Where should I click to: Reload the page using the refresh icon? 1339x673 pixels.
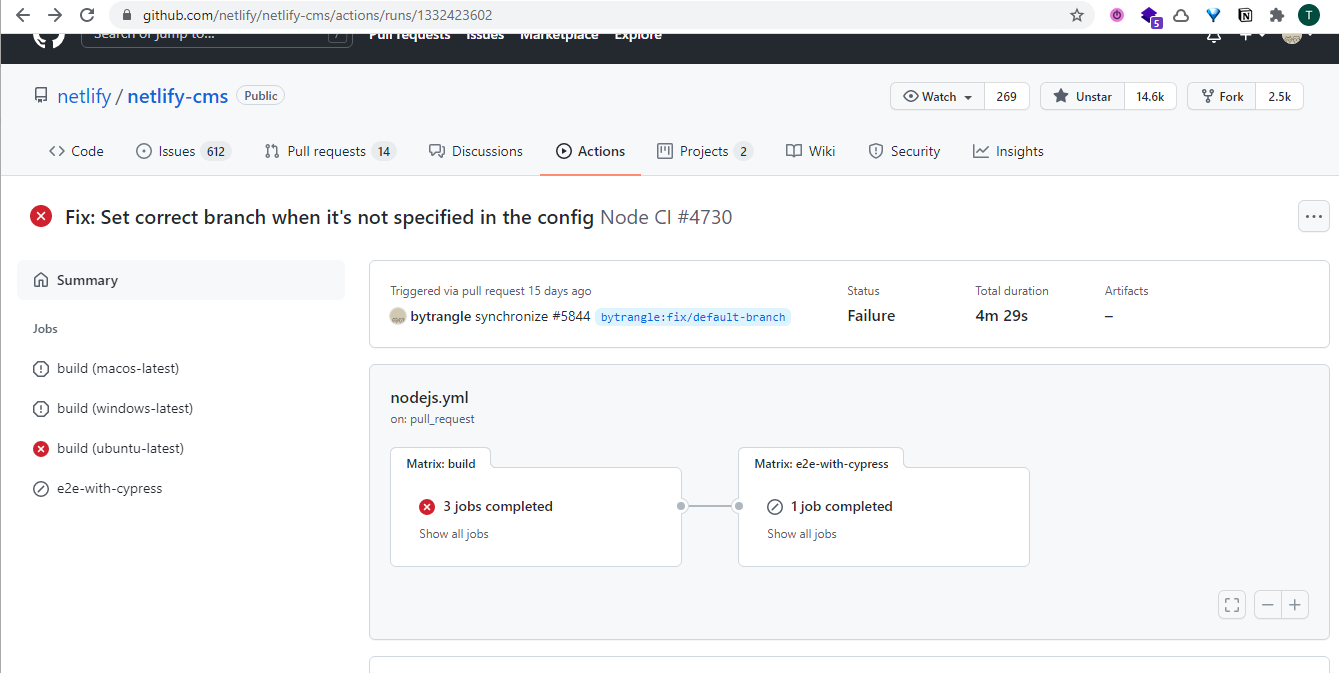tap(87, 15)
